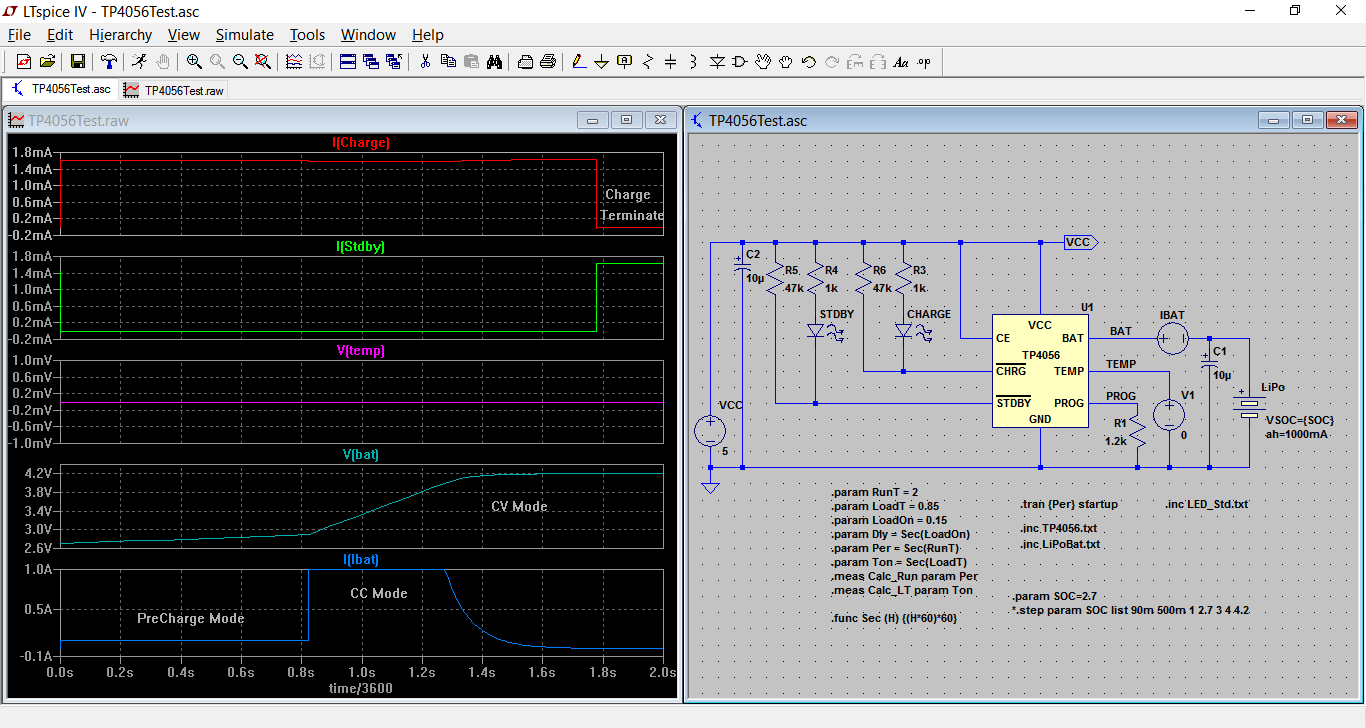Zoom out with the minus magnifier icon
Screen dimensions: 1366x728
click(240, 62)
